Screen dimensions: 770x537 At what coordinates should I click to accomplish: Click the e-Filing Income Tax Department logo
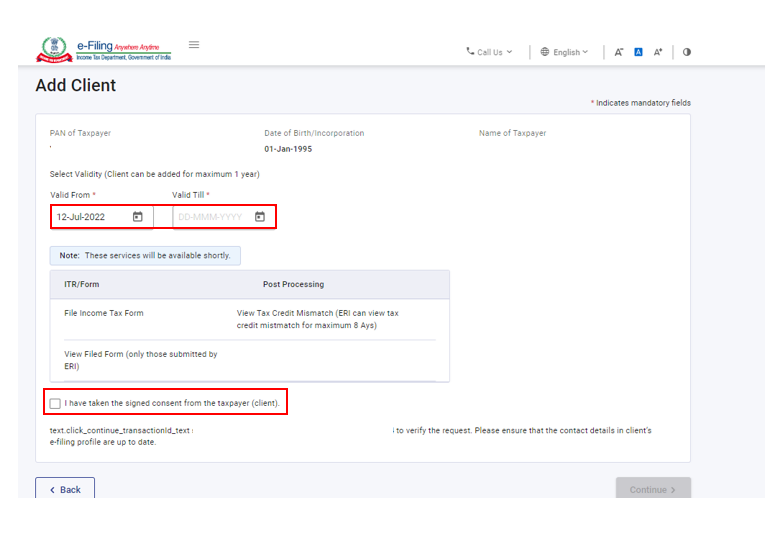(x=104, y=49)
